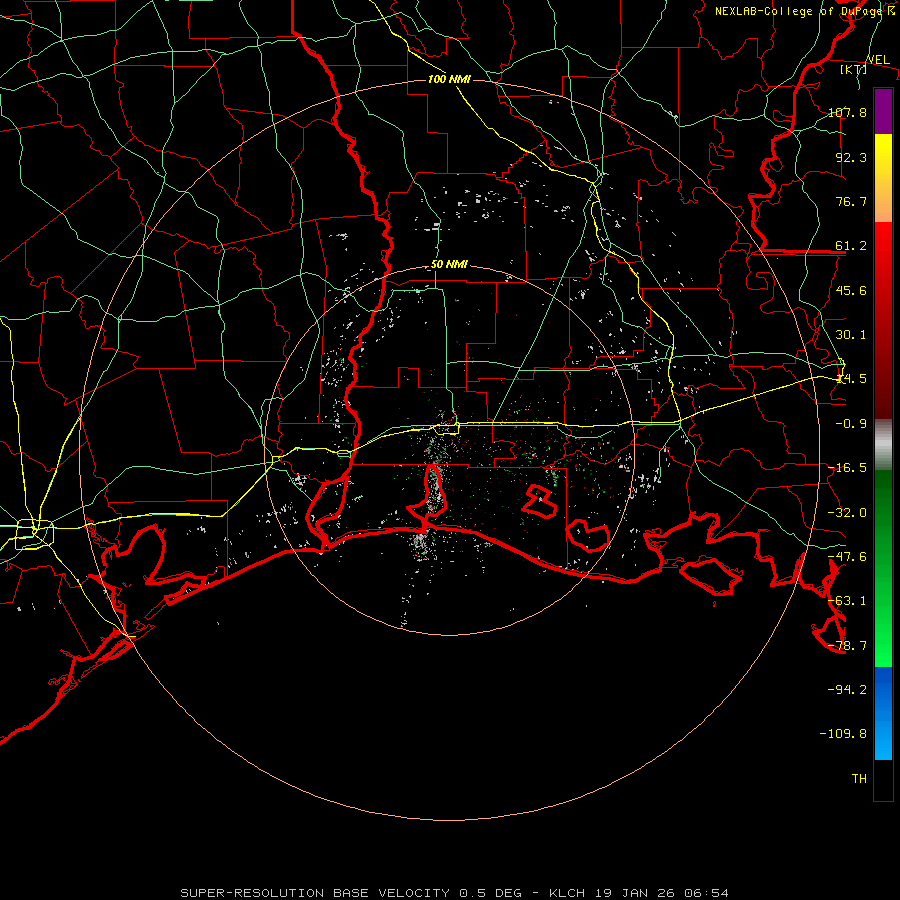Click the 50 NMI range ring label
Screen dimensions: 900x900
pyautogui.click(x=449, y=264)
